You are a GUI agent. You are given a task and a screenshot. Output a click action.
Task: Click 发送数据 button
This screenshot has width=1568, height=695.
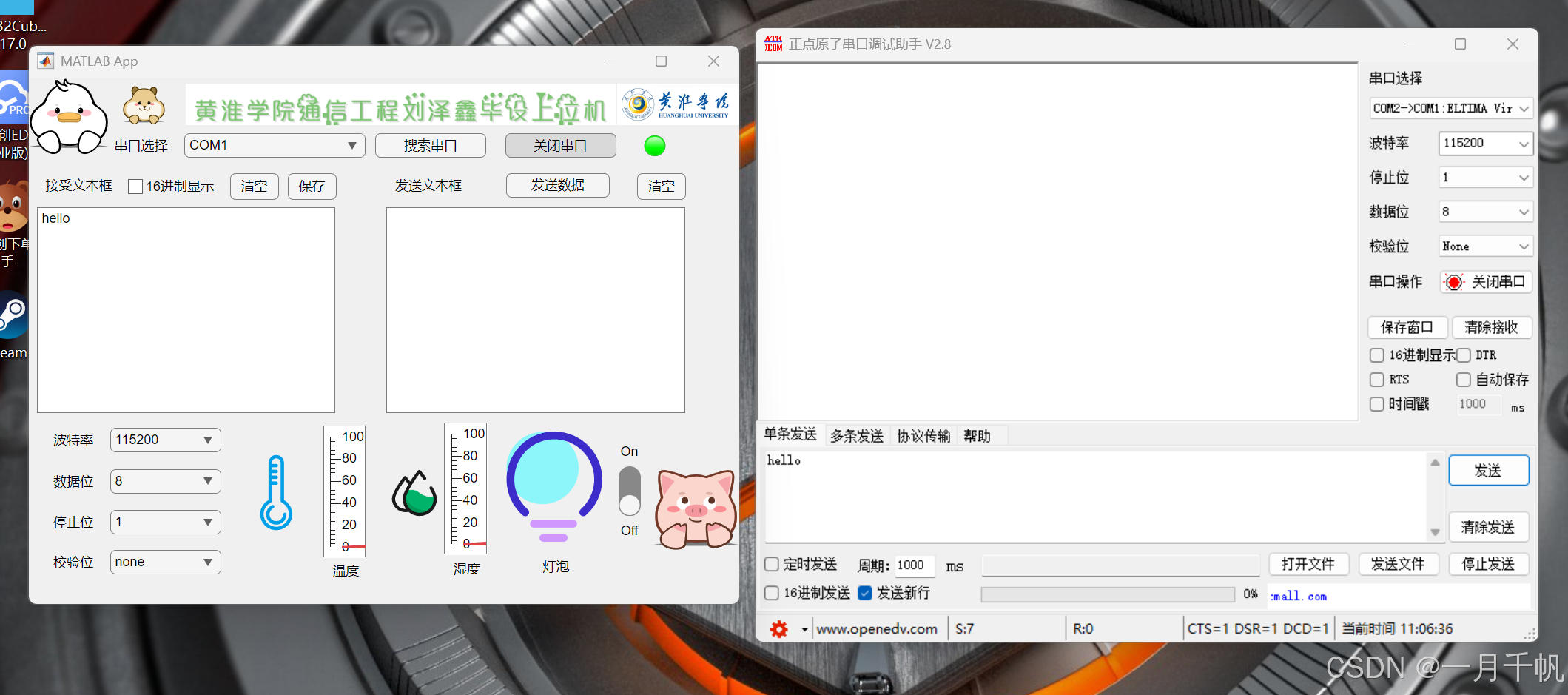coord(558,185)
